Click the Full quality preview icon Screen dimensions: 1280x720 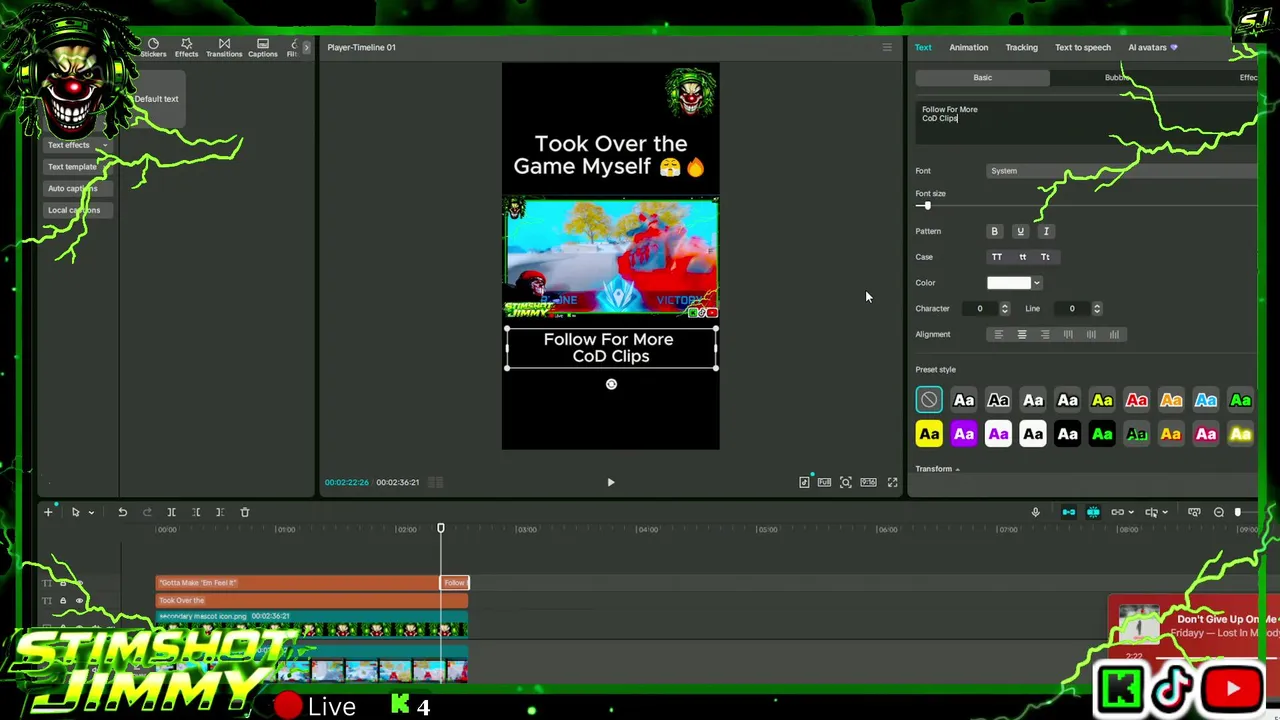tap(824, 482)
